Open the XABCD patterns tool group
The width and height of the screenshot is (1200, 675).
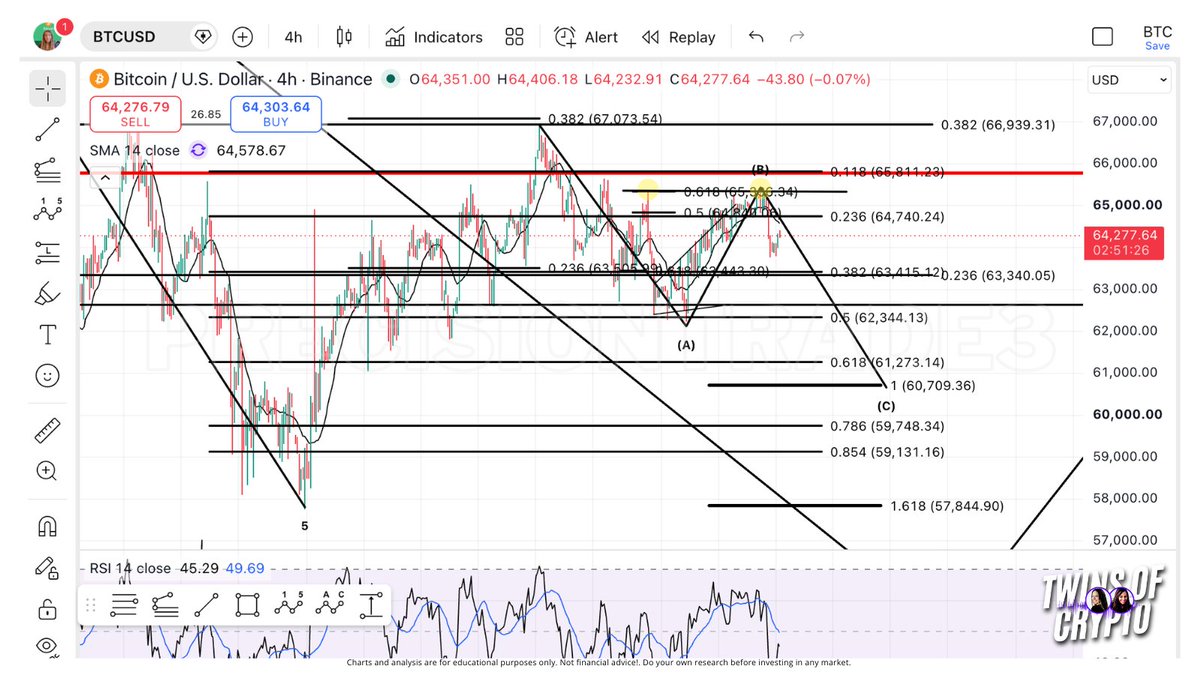point(47,211)
